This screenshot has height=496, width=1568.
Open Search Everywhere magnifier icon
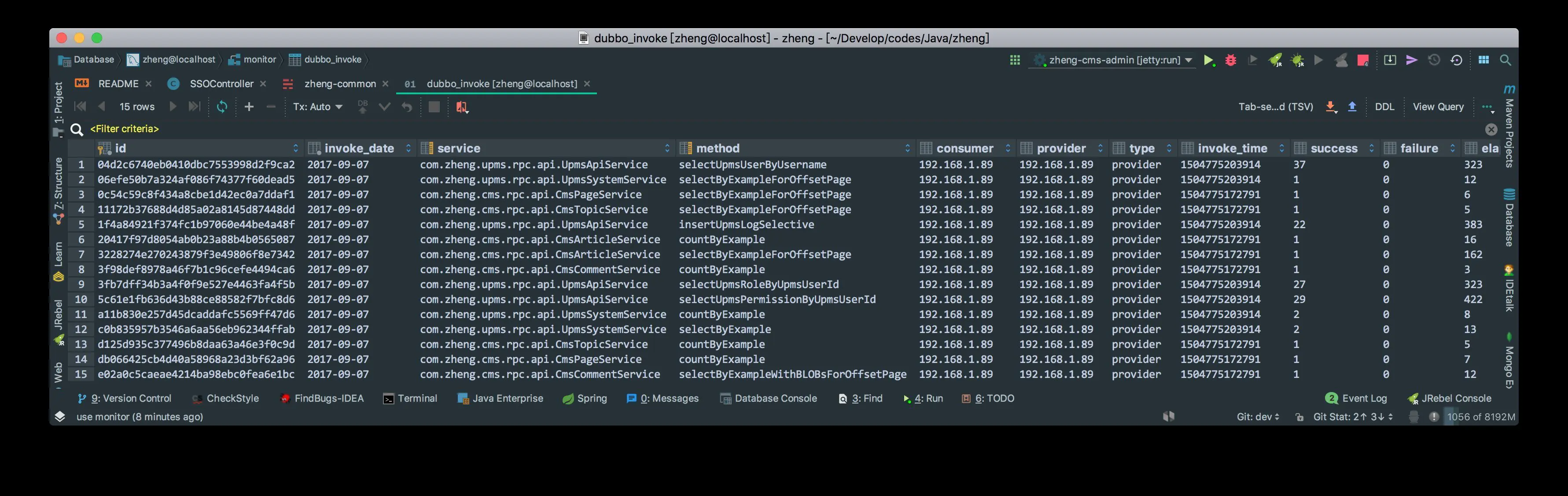tap(1505, 60)
